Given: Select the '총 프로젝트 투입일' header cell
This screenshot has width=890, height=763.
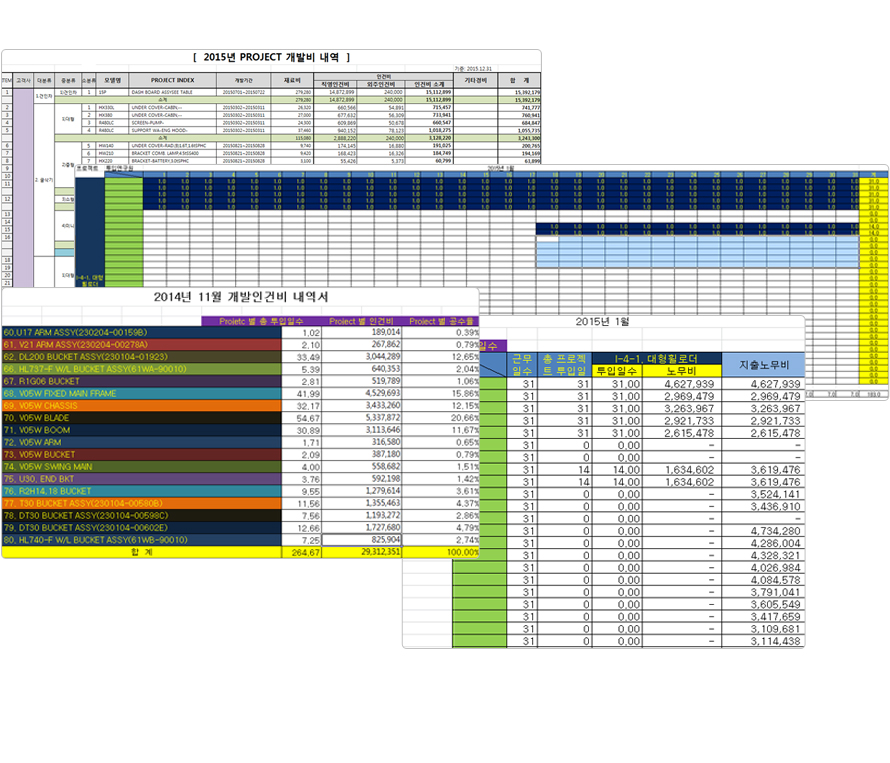Looking at the screenshot, I should point(564,365).
